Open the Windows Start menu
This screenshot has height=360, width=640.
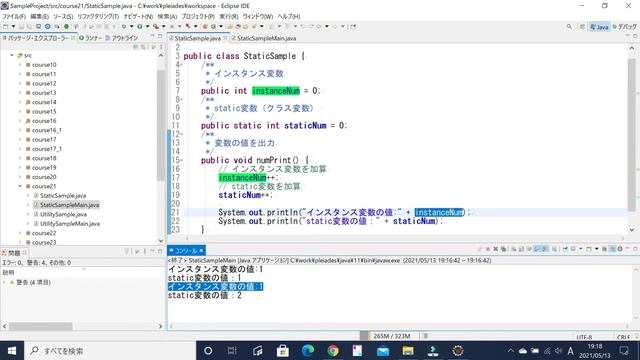[12, 351]
